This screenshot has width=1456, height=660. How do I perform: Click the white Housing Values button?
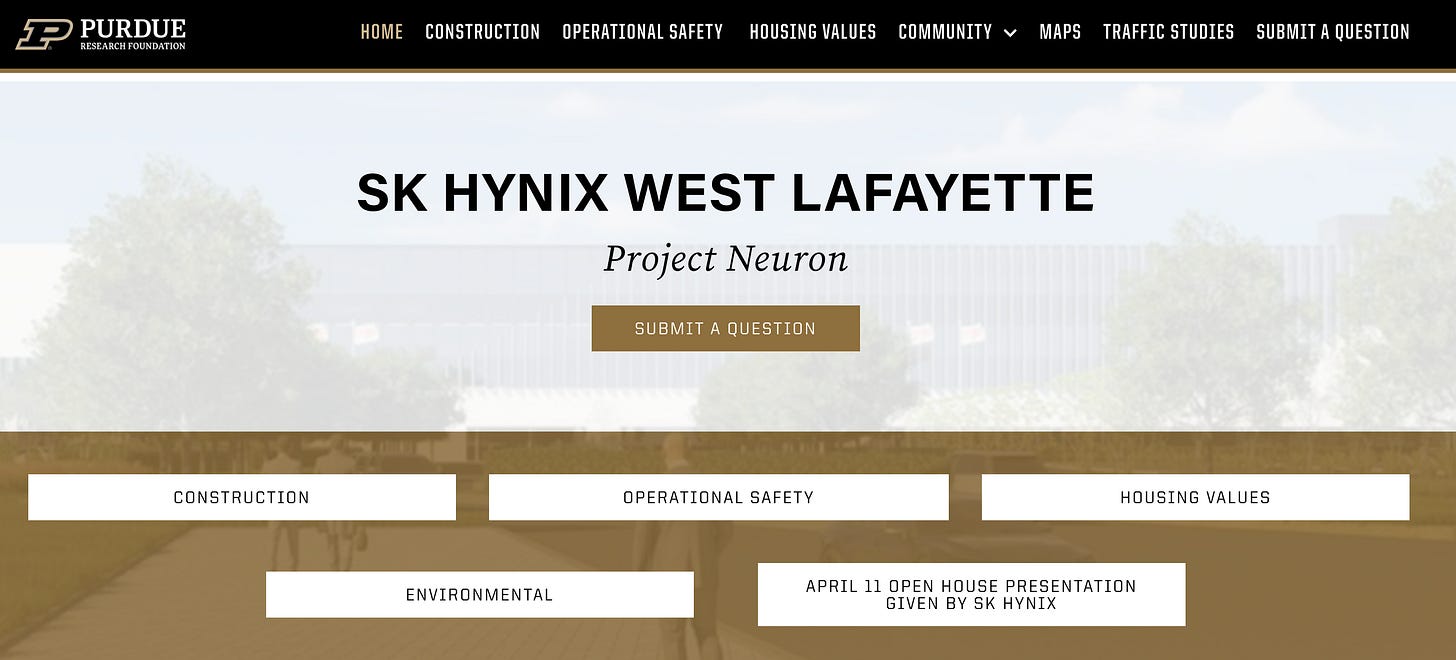(1196, 497)
